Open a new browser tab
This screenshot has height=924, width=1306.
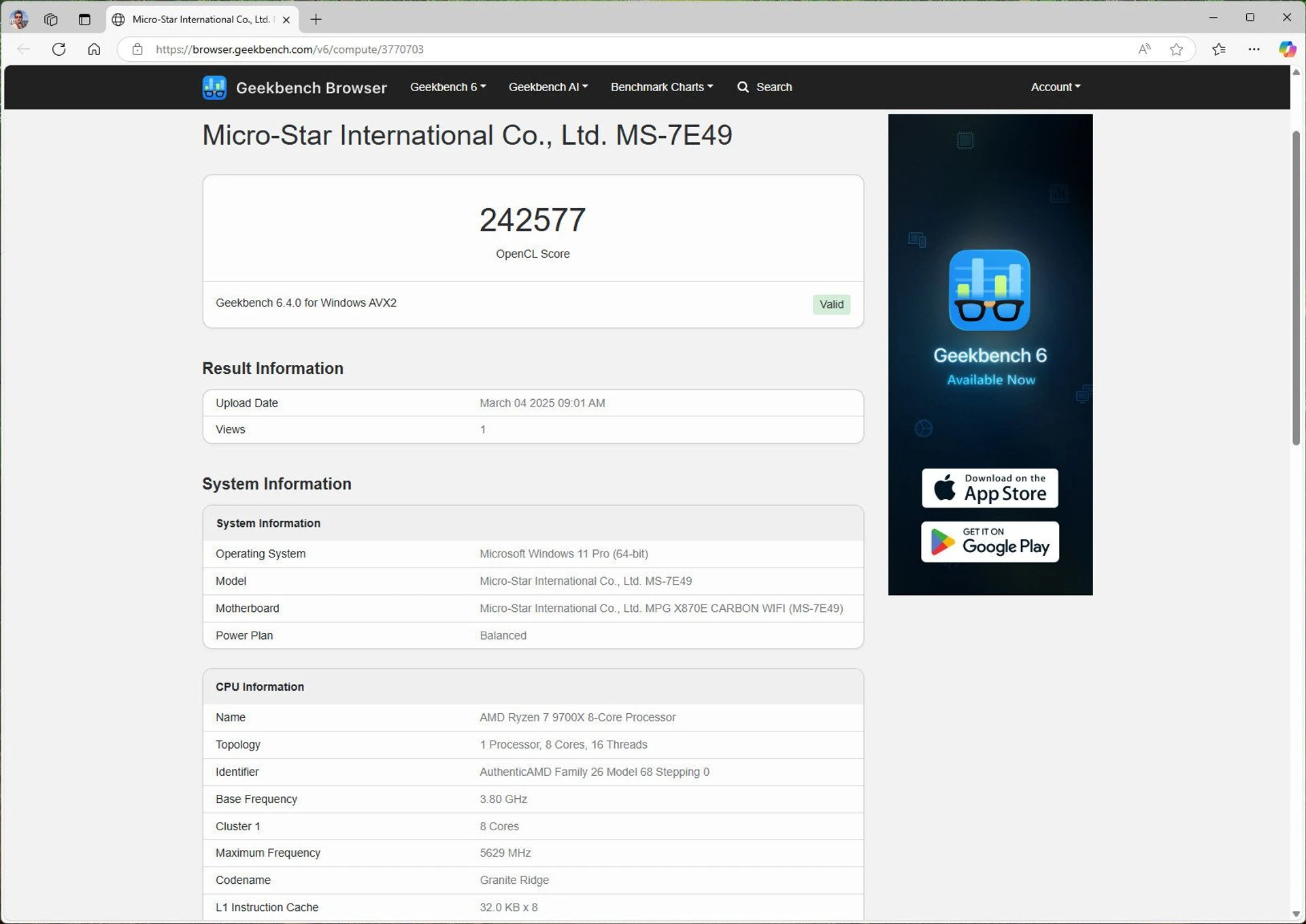(x=316, y=19)
